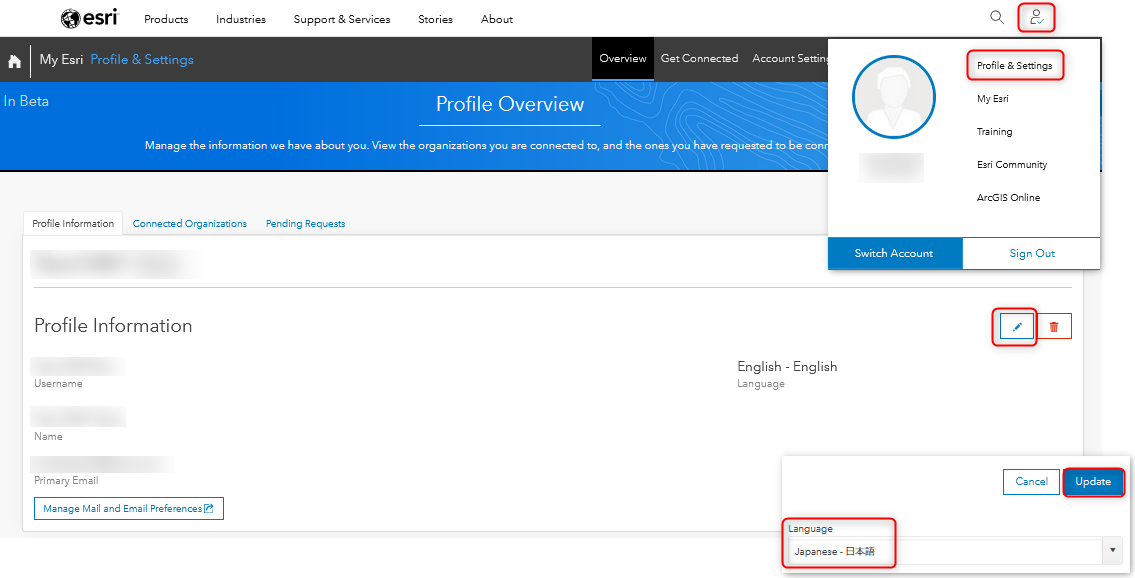Select the Profile Information tab
This screenshot has height=578, width=1135.
tap(73, 224)
